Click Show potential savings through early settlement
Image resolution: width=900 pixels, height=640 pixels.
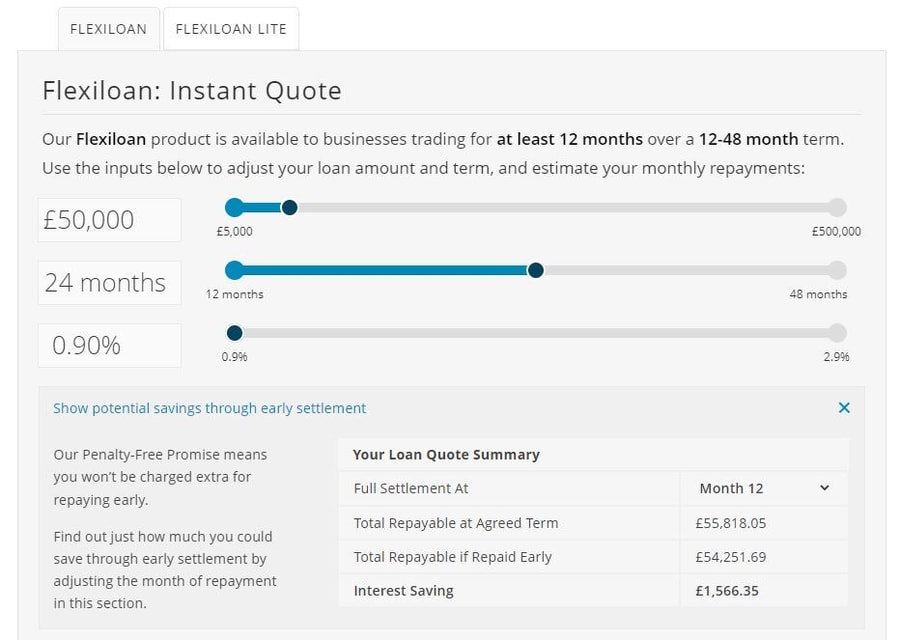coord(210,408)
